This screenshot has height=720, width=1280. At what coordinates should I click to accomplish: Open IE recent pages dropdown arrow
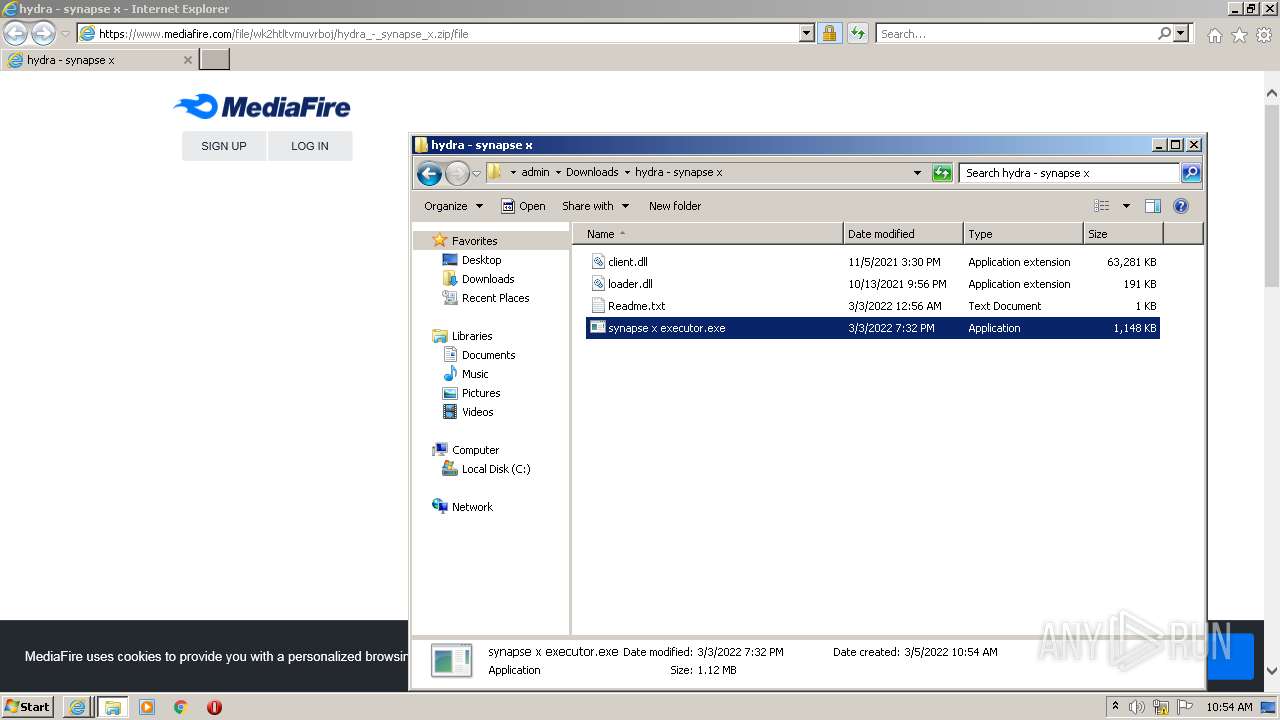(65, 34)
